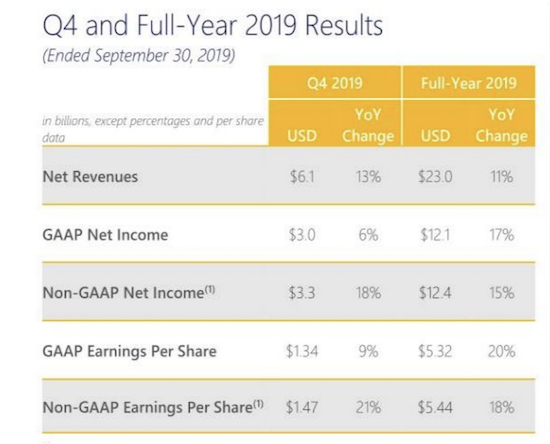Click the Full-Year 2019 column header
Screen dimensions: 550x444
tap(469, 83)
